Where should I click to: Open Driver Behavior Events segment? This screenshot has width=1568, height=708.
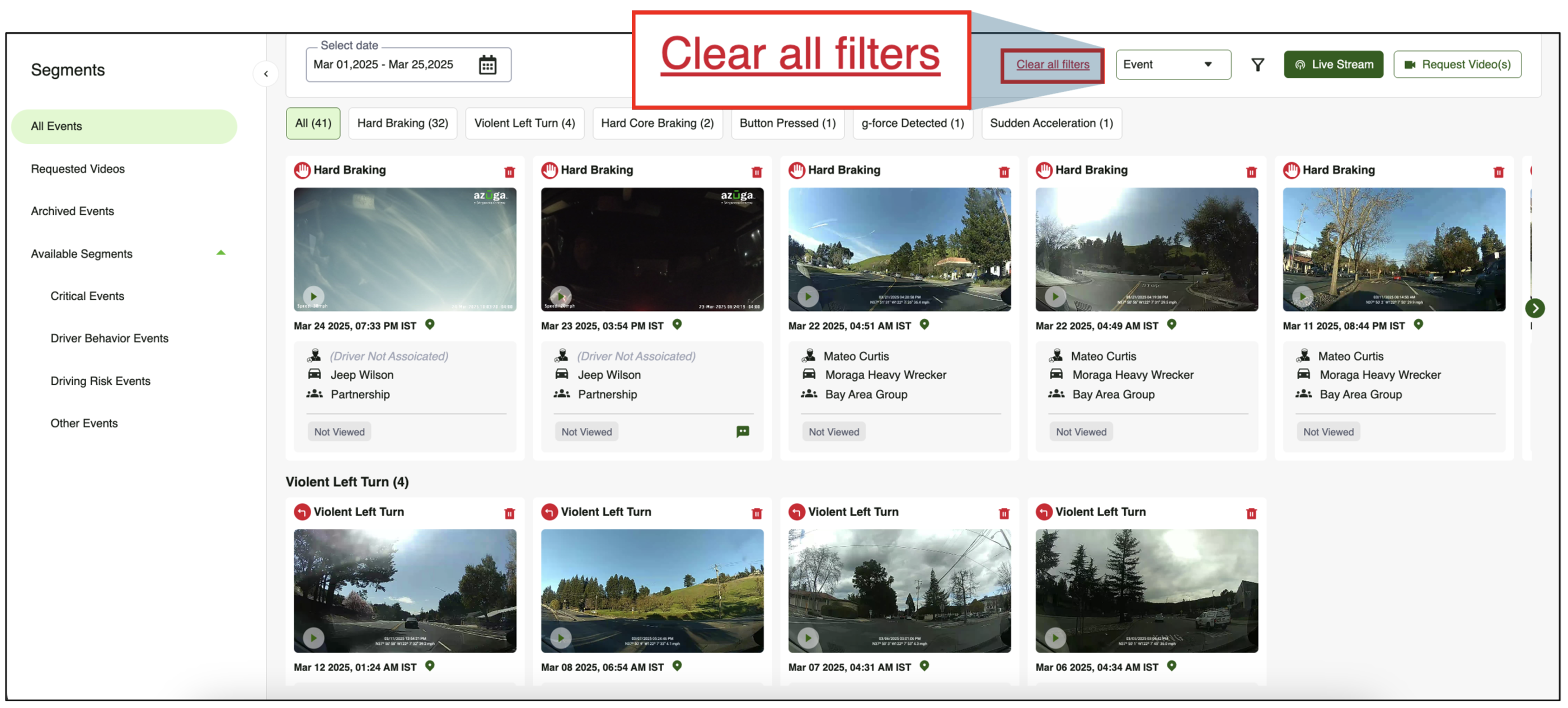point(109,338)
